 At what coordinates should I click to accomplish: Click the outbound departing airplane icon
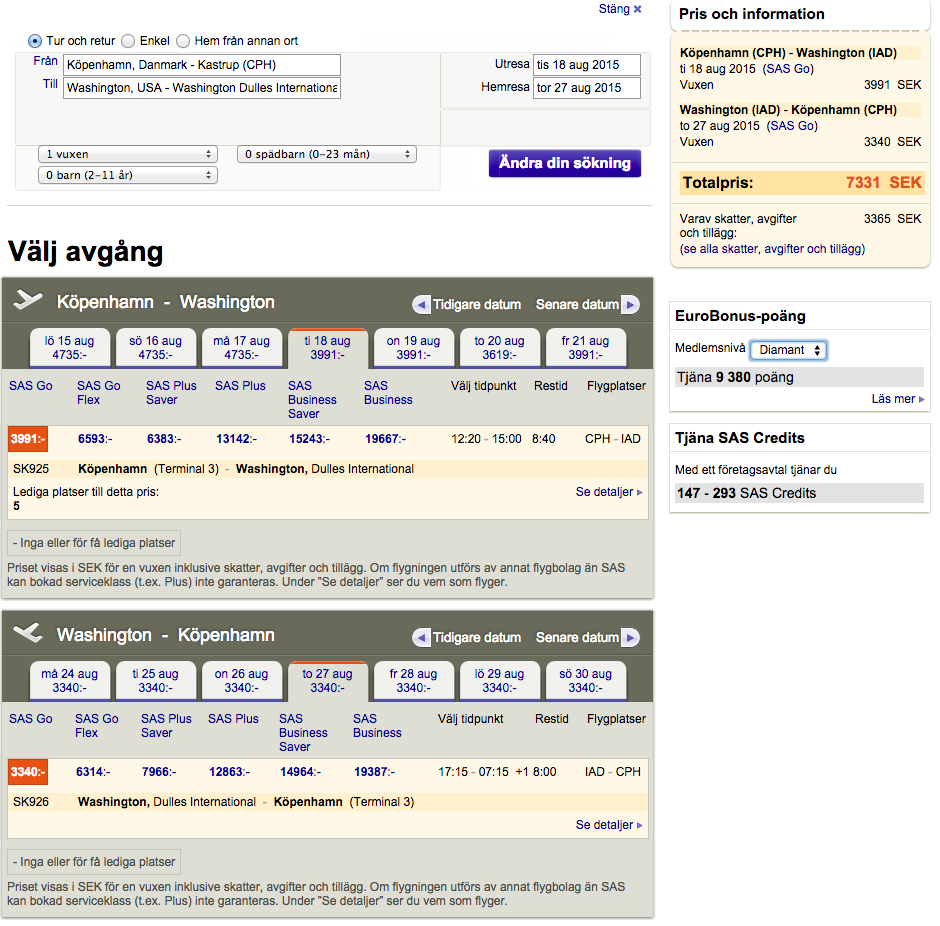[x=29, y=302]
